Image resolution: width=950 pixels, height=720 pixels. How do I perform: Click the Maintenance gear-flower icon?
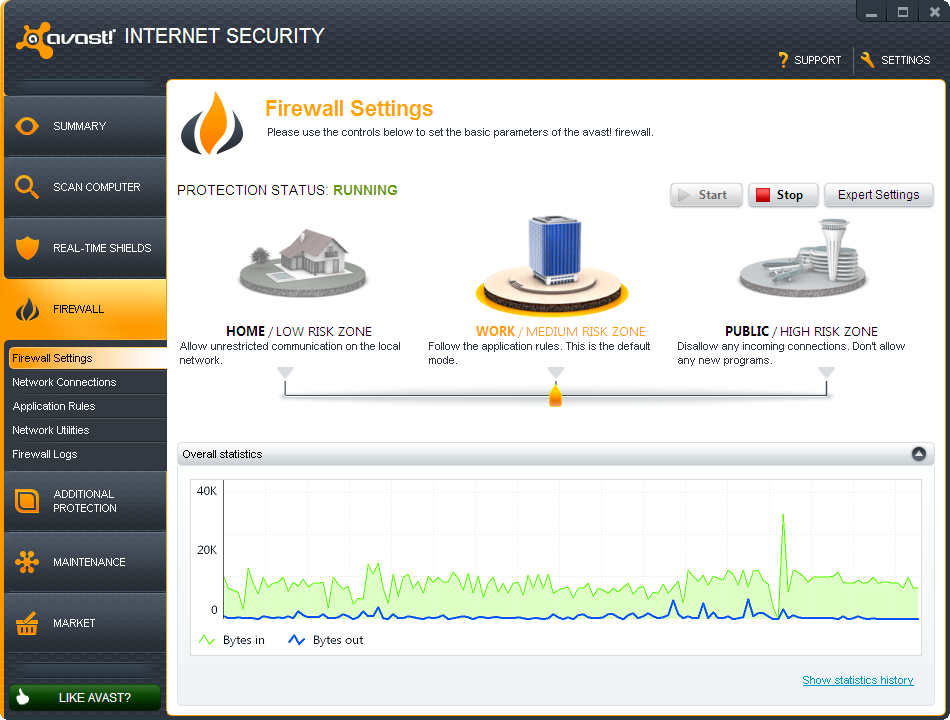point(27,562)
